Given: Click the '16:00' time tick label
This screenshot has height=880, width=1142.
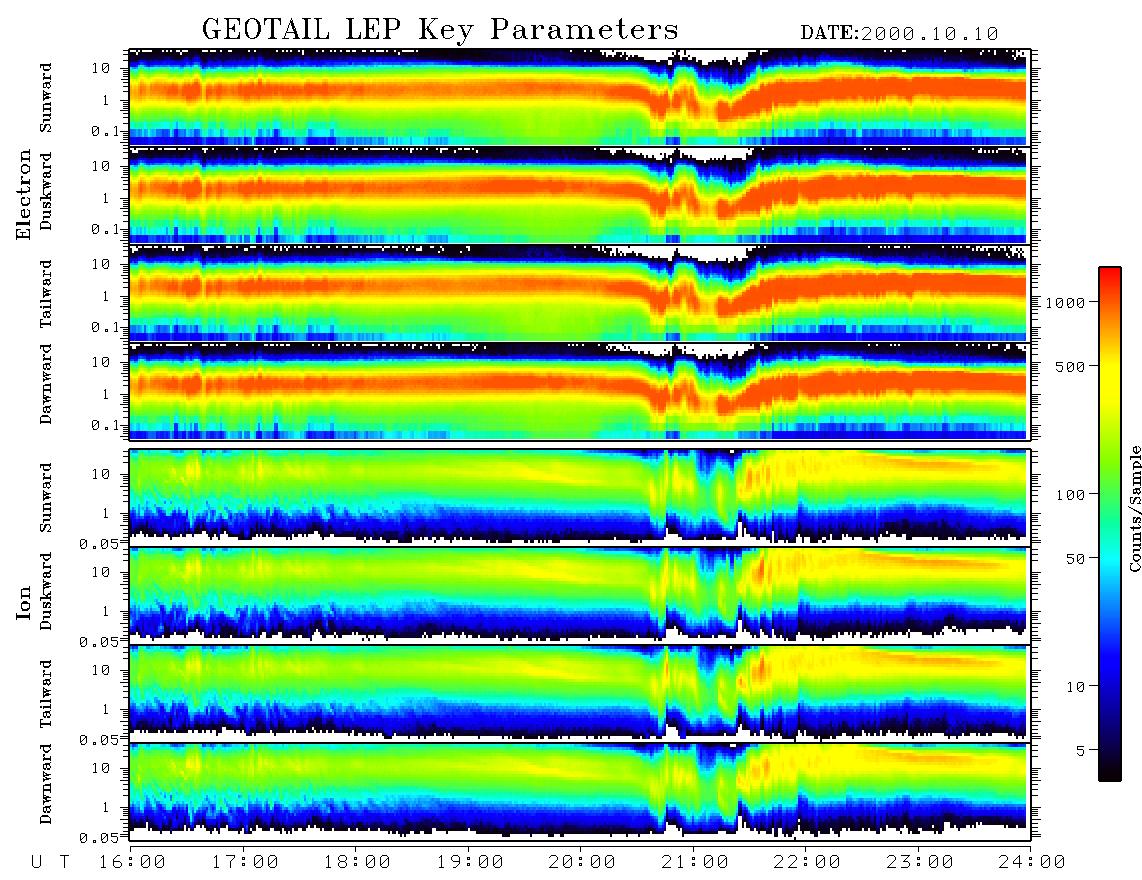Looking at the screenshot, I should point(132,863).
